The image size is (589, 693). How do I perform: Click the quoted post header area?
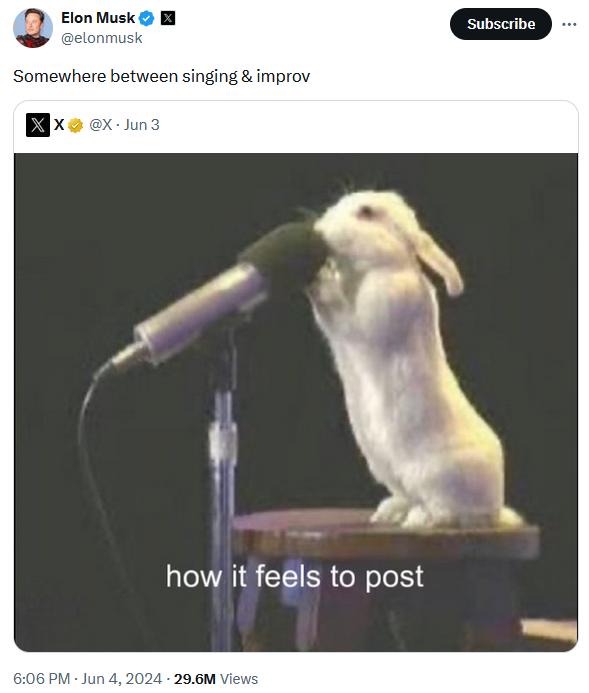pos(296,127)
